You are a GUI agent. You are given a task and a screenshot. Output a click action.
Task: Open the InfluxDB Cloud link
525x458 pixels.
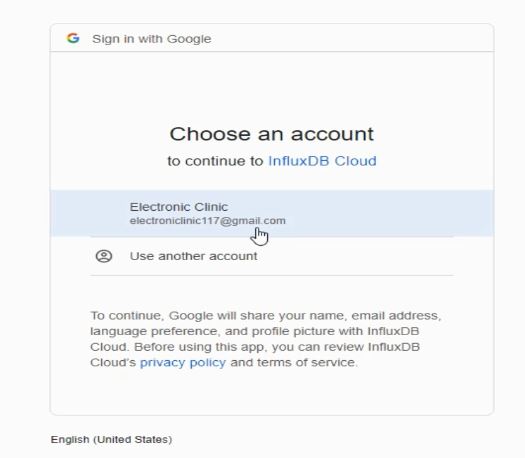(322, 161)
